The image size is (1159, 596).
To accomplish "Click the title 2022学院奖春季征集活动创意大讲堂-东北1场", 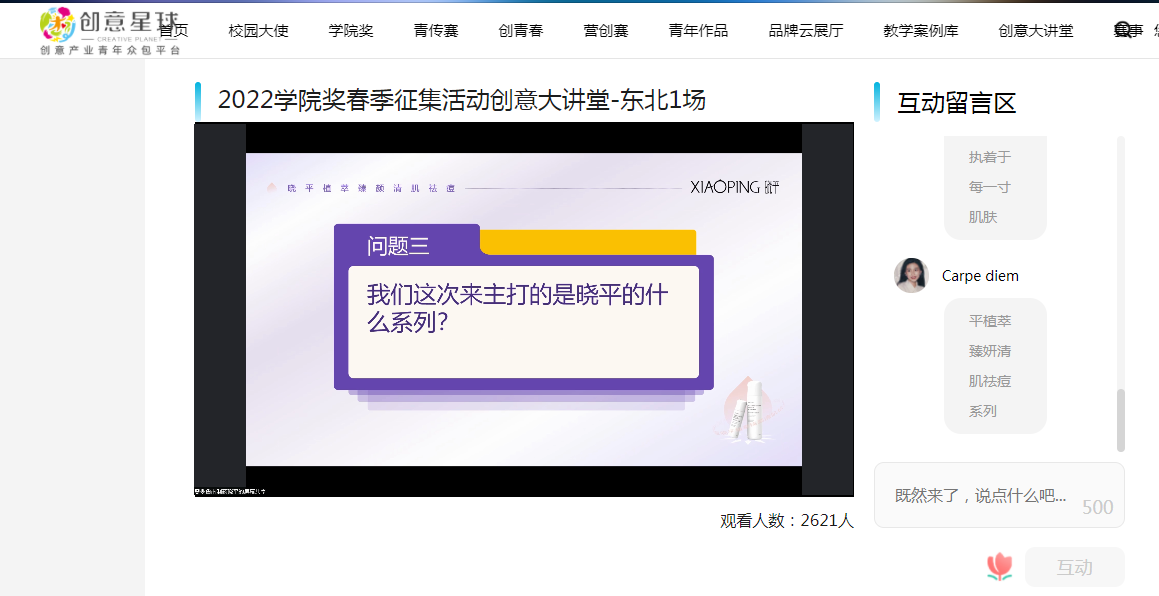I will (x=462, y=100).
